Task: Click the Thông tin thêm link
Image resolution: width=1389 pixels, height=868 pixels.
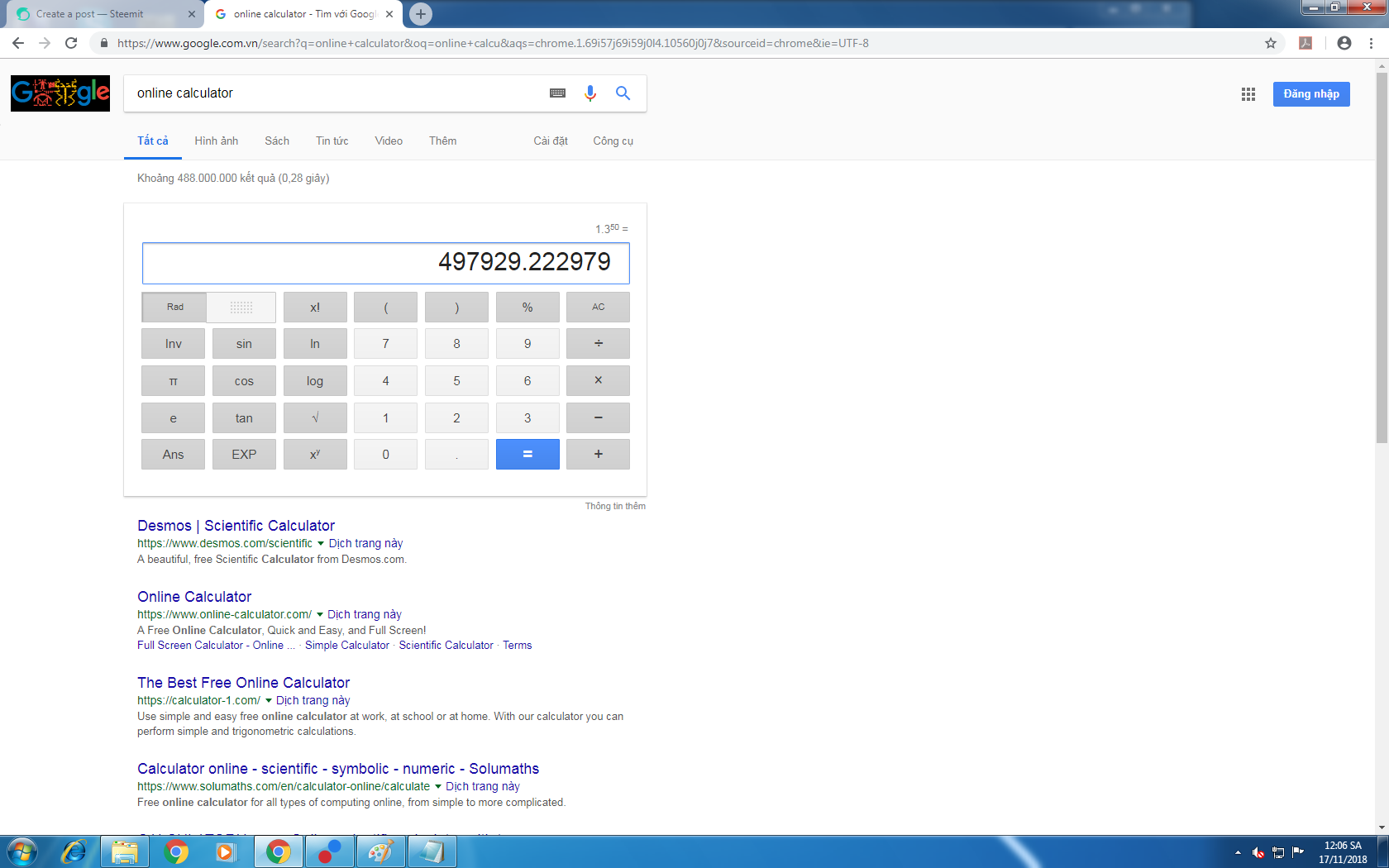Action: [x=616, y=506]
